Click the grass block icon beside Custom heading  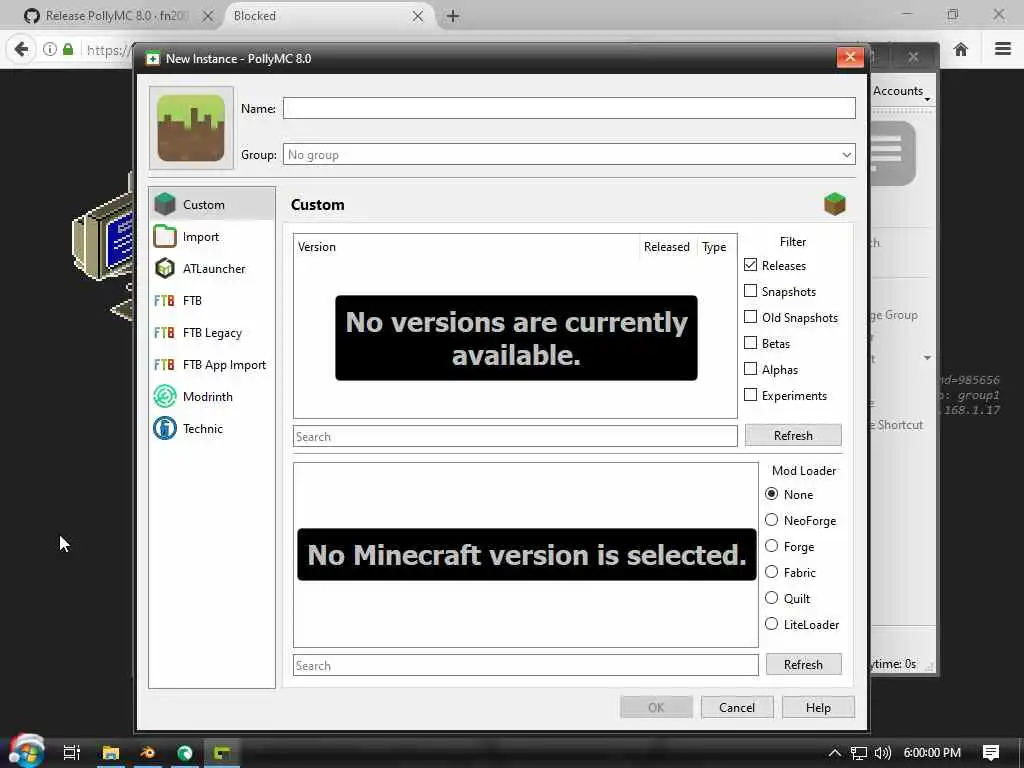pos(835,204)
